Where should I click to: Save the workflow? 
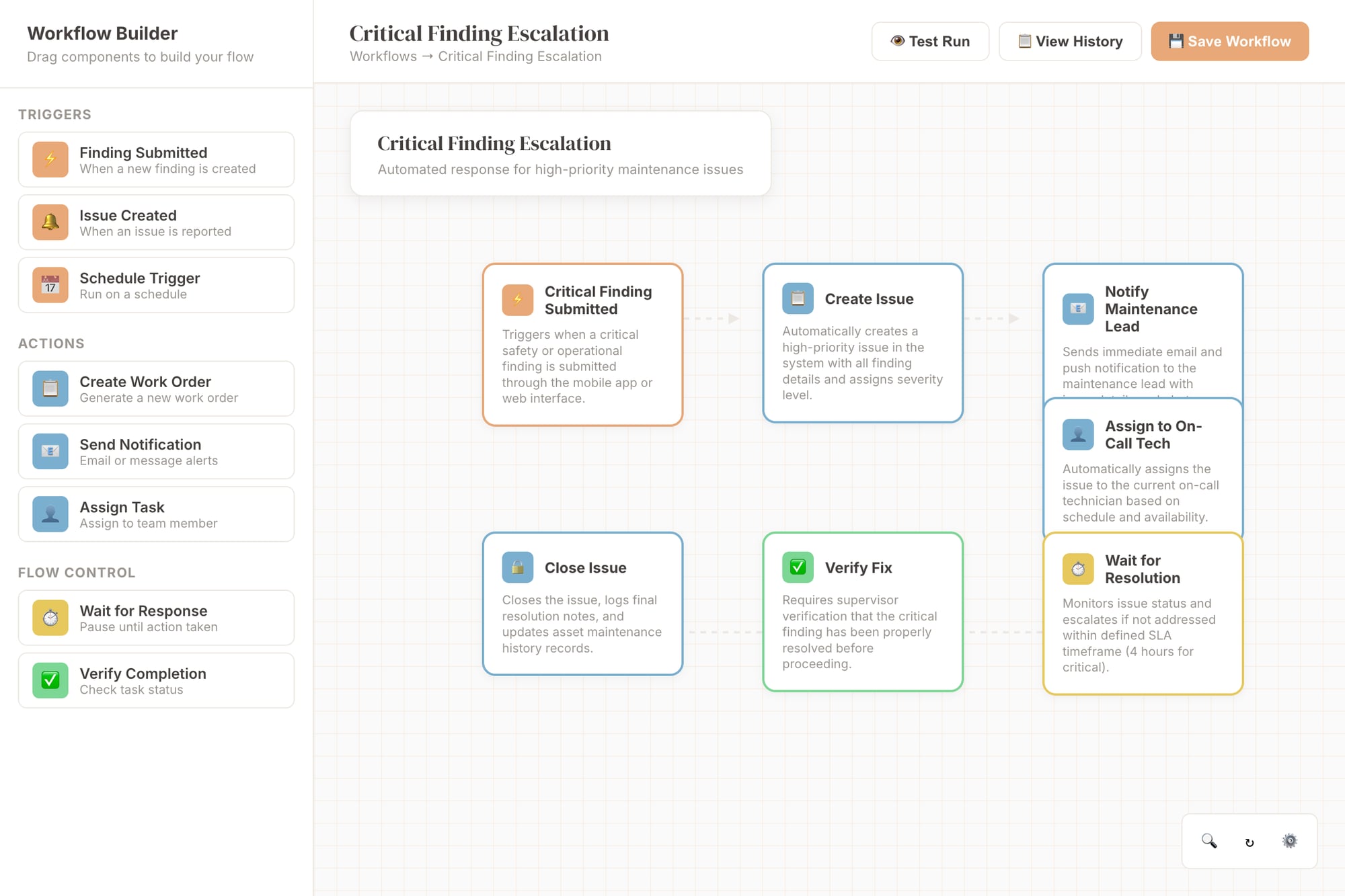tap(1229, 41)
